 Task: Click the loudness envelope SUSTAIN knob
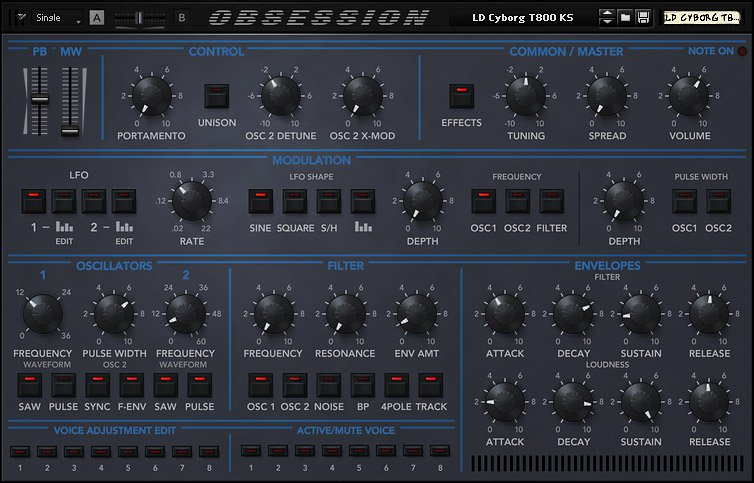pos(641,402)
